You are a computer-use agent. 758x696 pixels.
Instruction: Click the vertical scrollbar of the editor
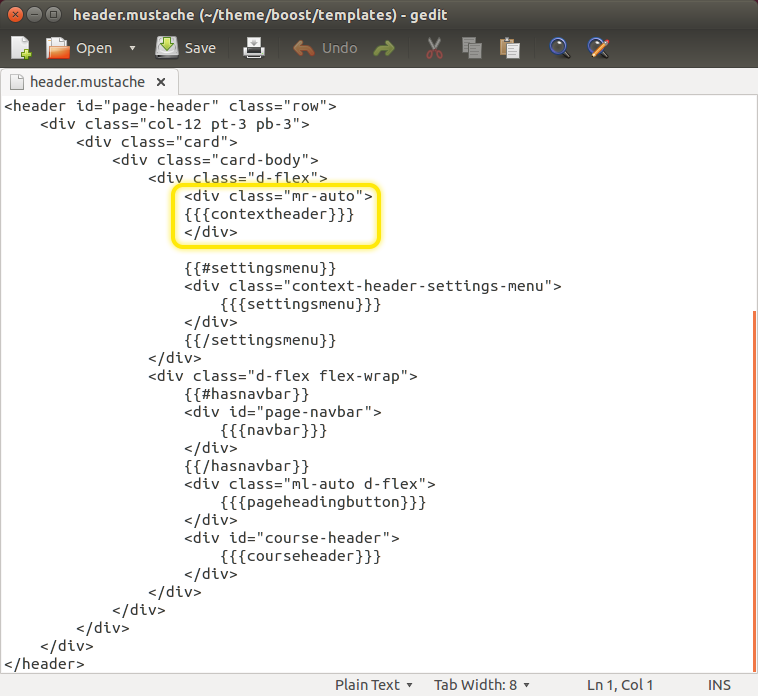754,491
